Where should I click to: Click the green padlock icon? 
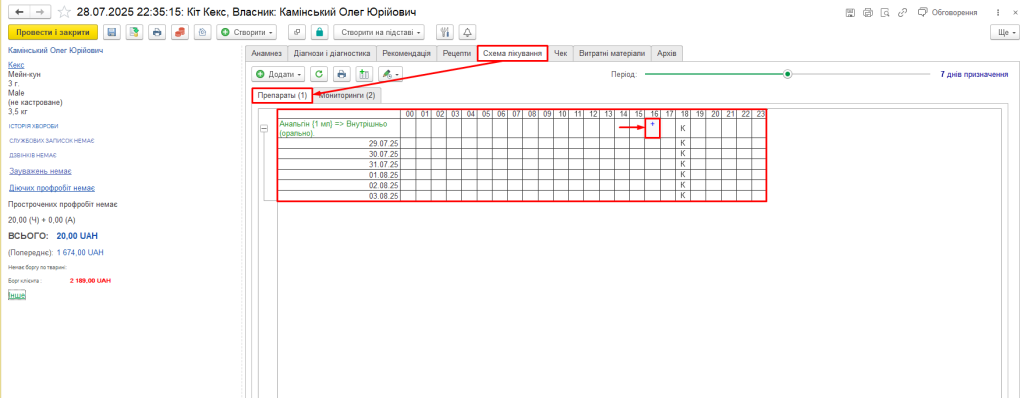[x=319, y=32]
